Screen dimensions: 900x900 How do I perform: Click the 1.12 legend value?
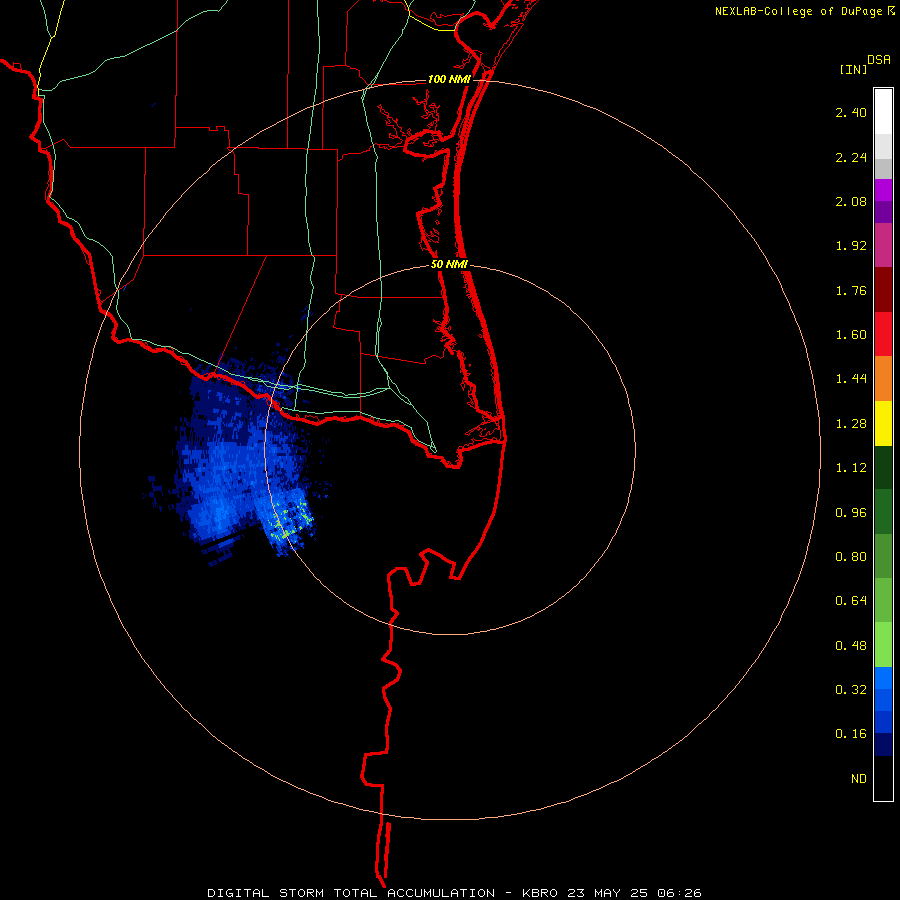(x=851, y=468)
